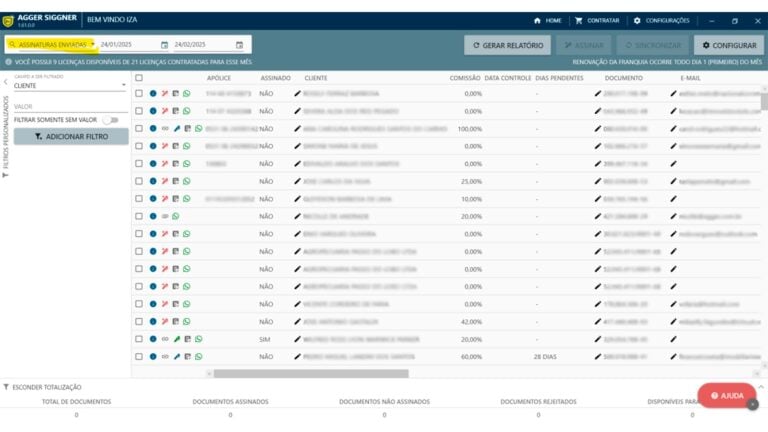
Task: Go to Home in the top bar
Action: pyautogui.click(x=547, y=20)
